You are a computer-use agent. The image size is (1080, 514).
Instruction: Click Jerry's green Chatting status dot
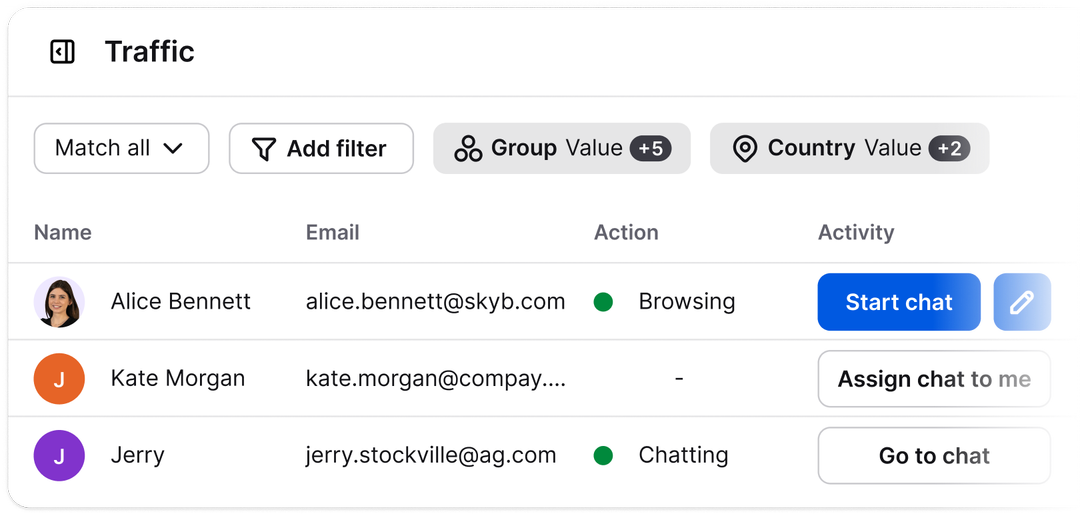[603, 456]
